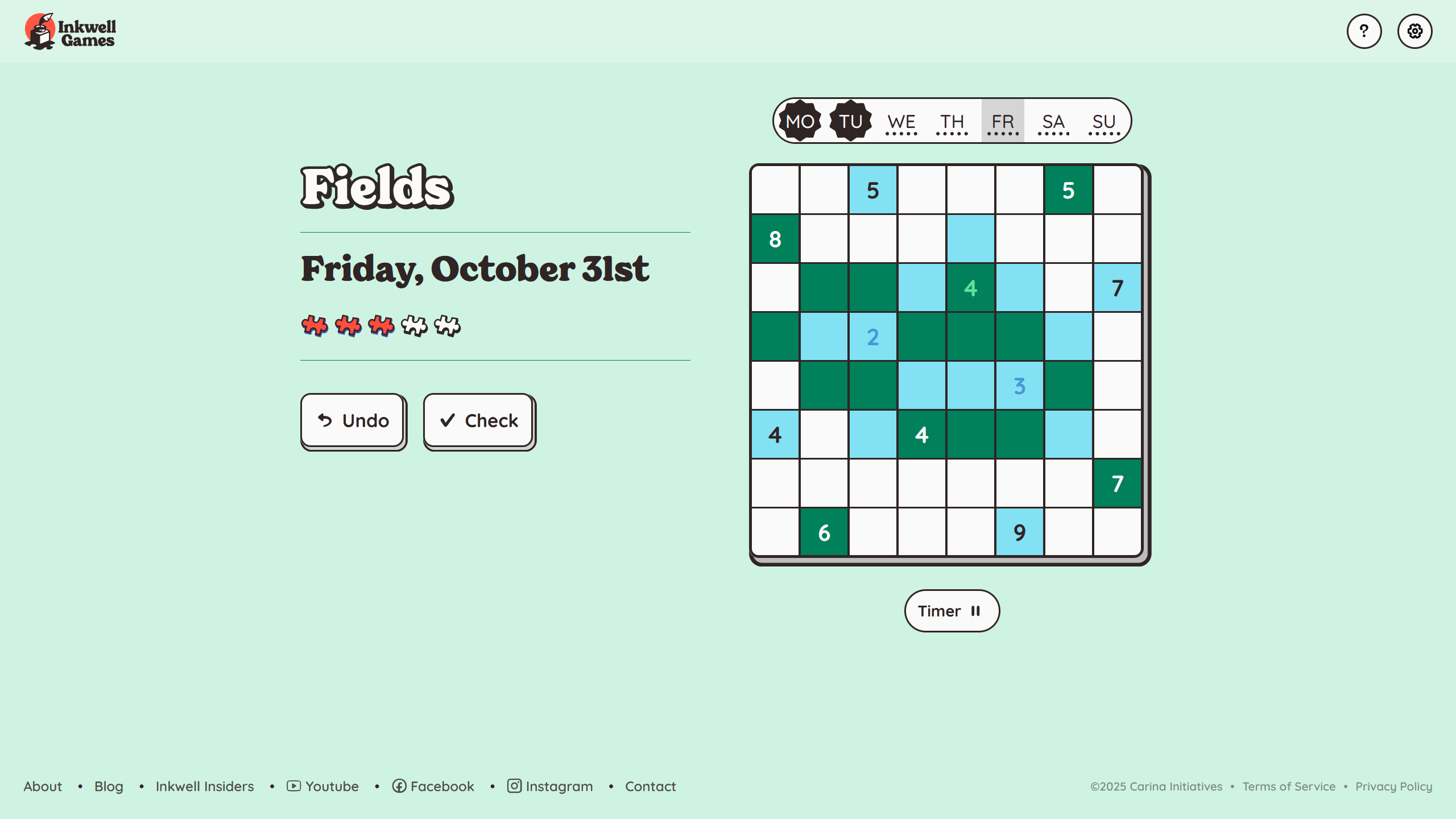Click the Inkwell Games logo
The height and width of the screenshot is (819, 1456).
click(70, 32)
